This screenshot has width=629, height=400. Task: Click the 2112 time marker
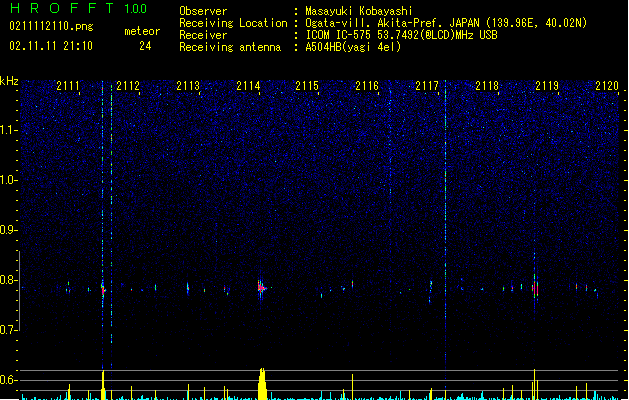(128, 86)
